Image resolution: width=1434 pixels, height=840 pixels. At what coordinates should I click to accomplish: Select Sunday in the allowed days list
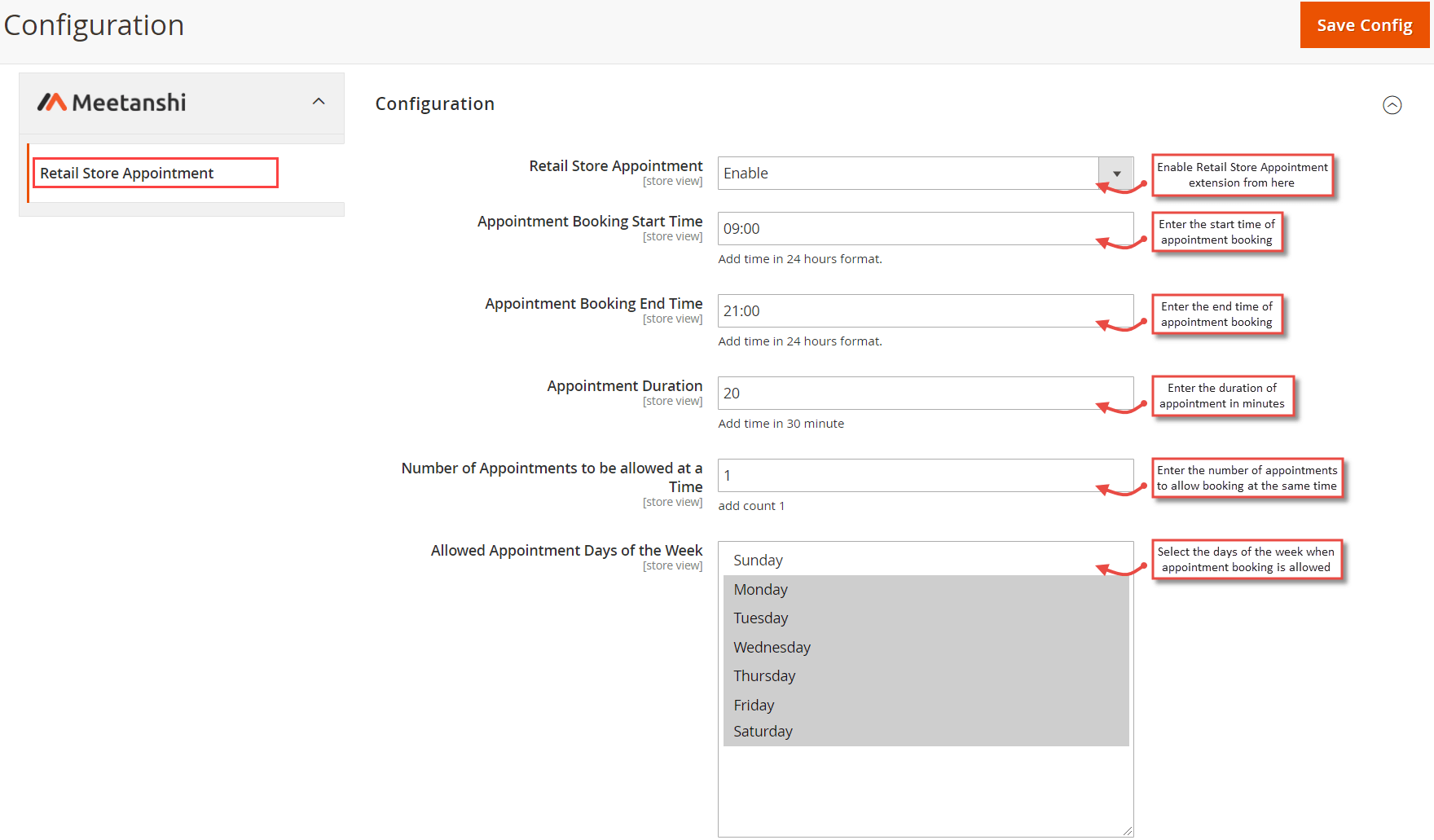click(758, 560)
